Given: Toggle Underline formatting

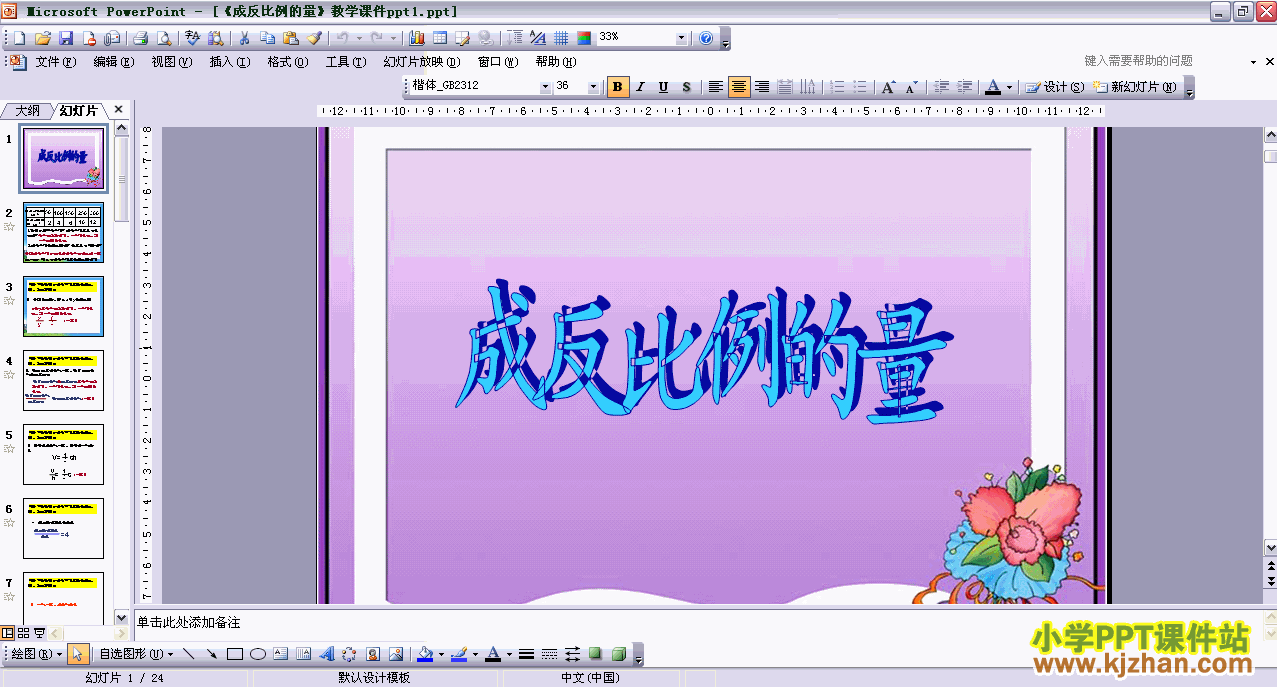Looking at the screenshot, I should point(664,87).
